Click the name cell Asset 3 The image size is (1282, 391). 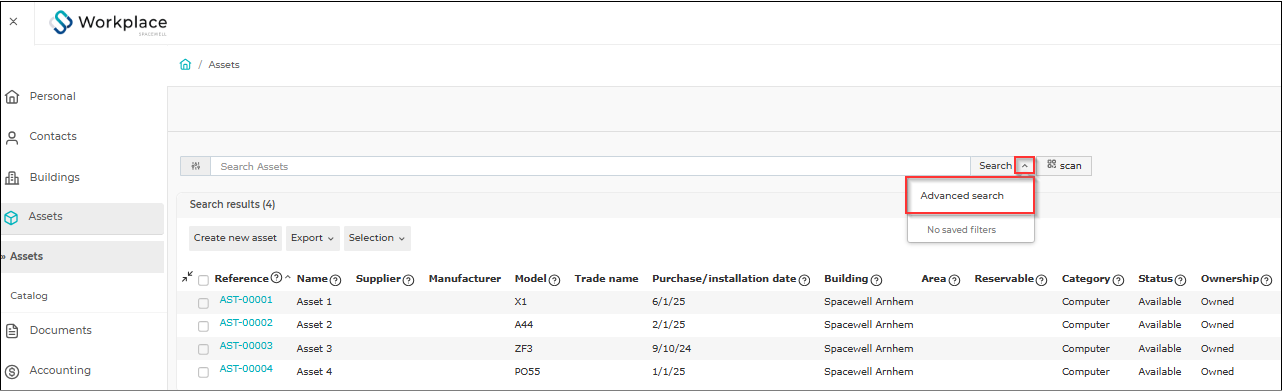coord(314,349)
